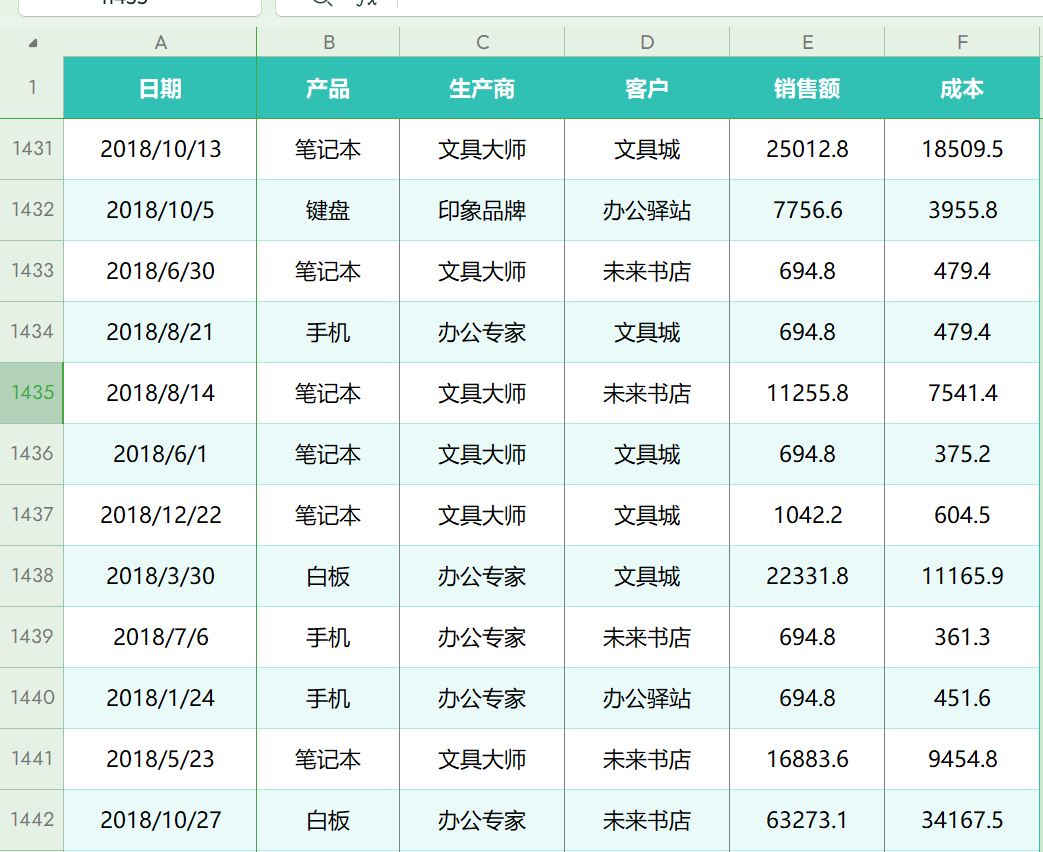Screen dimensions: 1043x852
Task: Select row header 1440
Action: pos(32,698)
